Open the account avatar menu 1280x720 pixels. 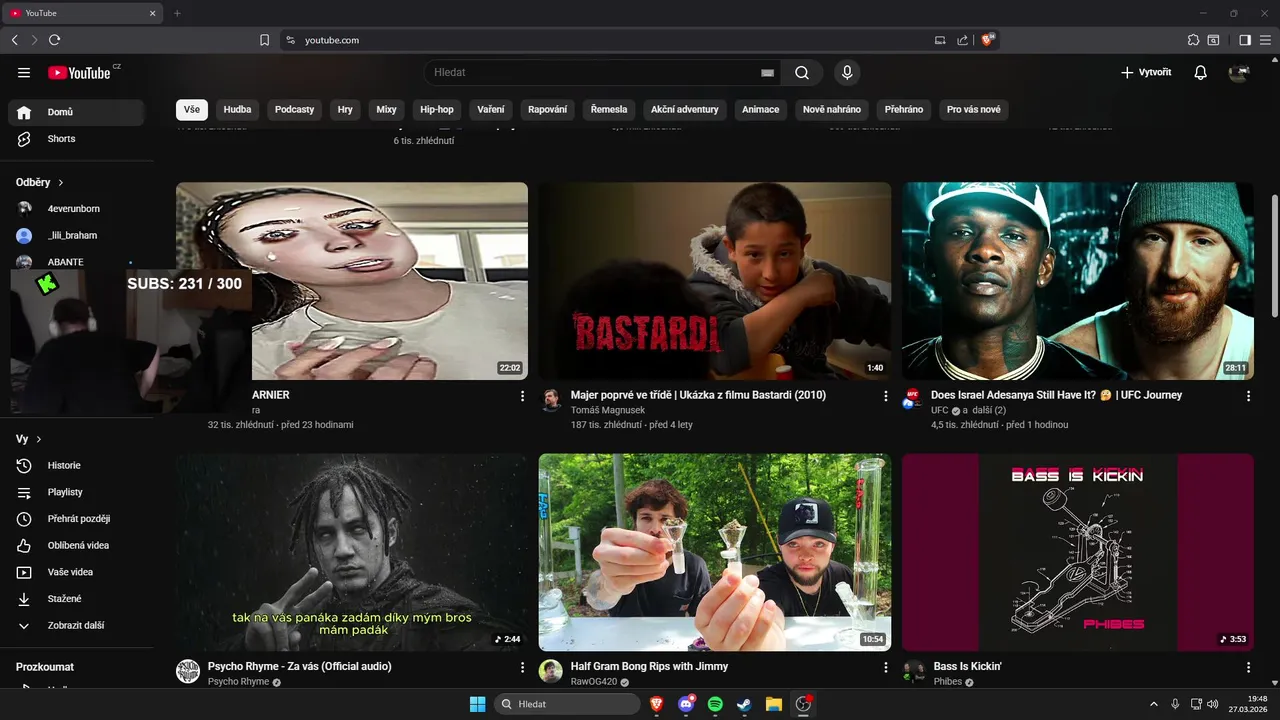click(1239, 73)
